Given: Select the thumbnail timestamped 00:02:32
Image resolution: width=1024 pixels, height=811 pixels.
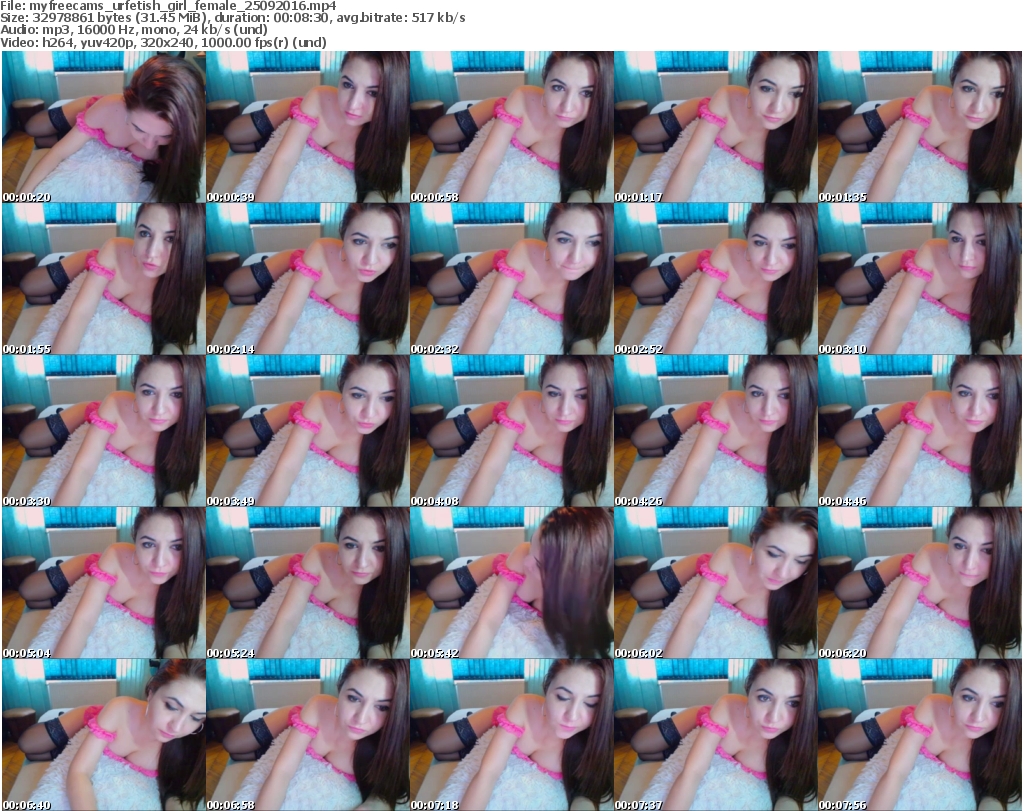Looking at the screenshot, I should (x=511, y=279).
